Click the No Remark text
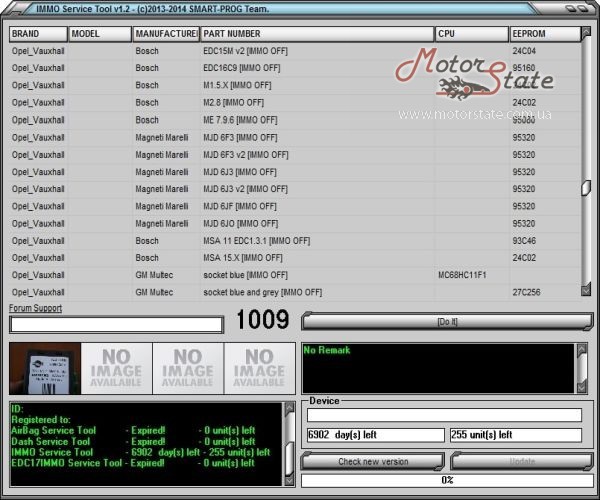 tap(326, 350)
